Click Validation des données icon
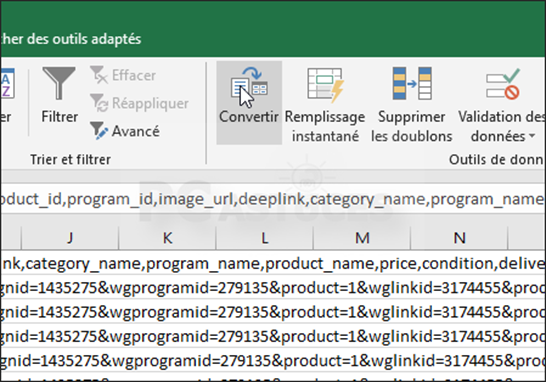The image size is (546, 382). 503,85
